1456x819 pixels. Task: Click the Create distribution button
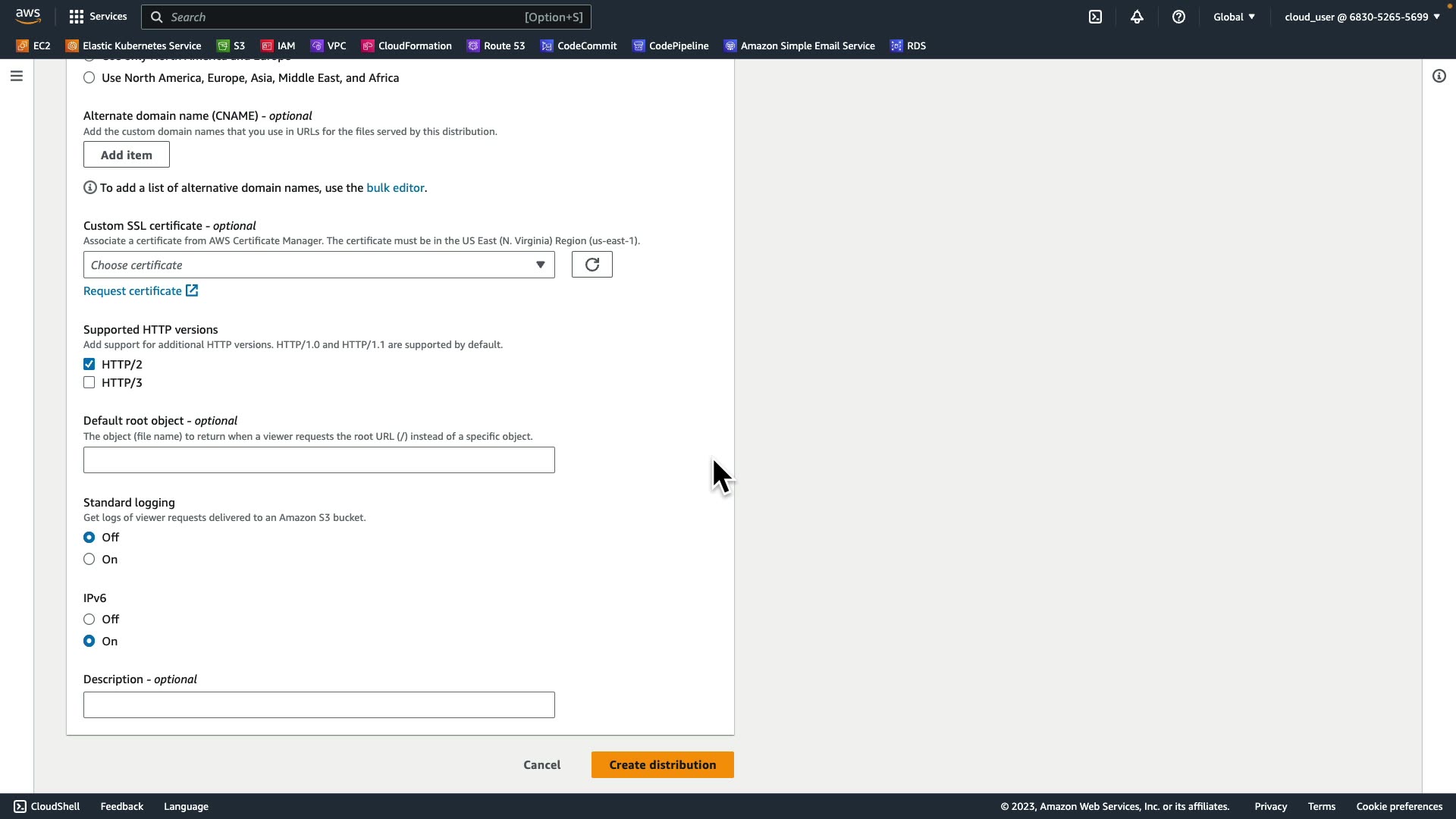click(662, 764)
